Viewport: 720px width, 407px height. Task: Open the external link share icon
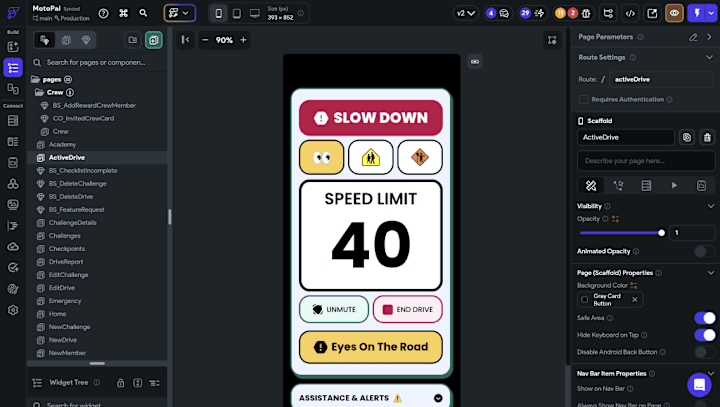click(652, 13)
